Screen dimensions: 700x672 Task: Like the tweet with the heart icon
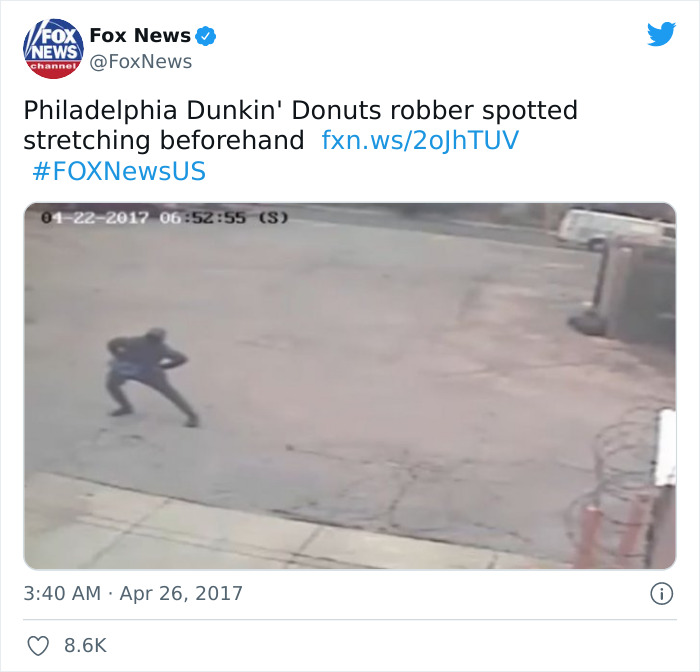point(38,646)
